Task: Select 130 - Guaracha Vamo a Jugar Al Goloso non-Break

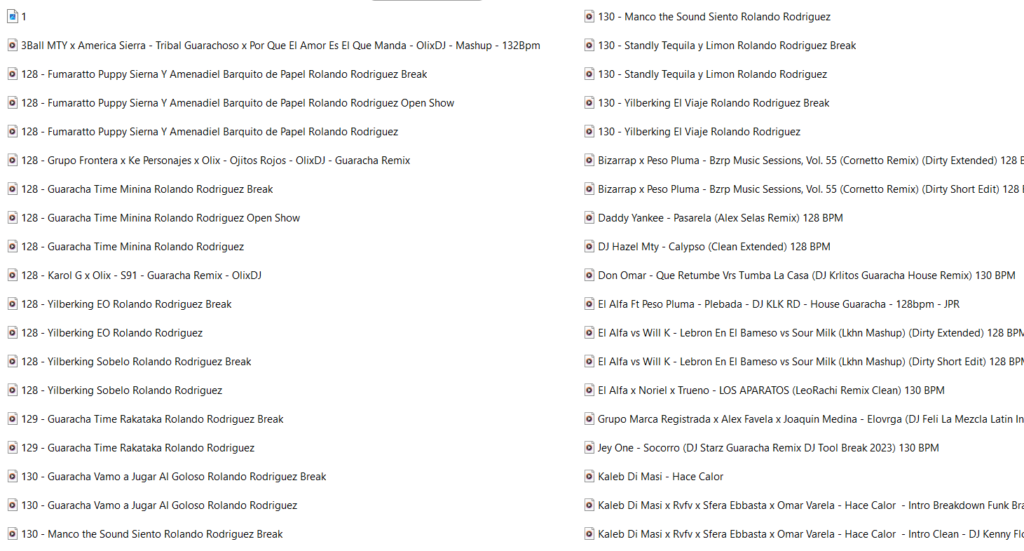Action: click(x=159, y=505)
